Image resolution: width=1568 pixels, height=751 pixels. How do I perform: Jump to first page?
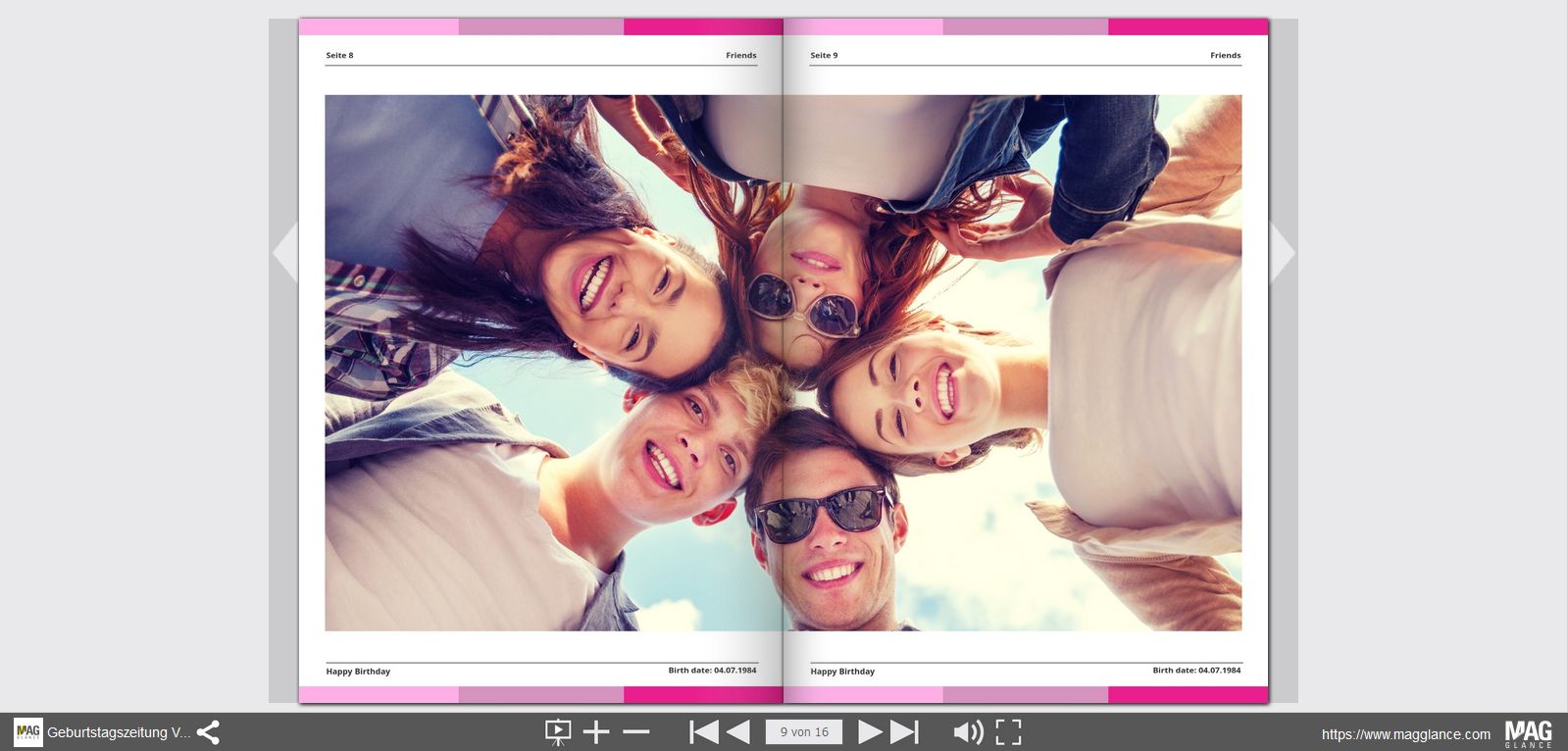[704, 732]
